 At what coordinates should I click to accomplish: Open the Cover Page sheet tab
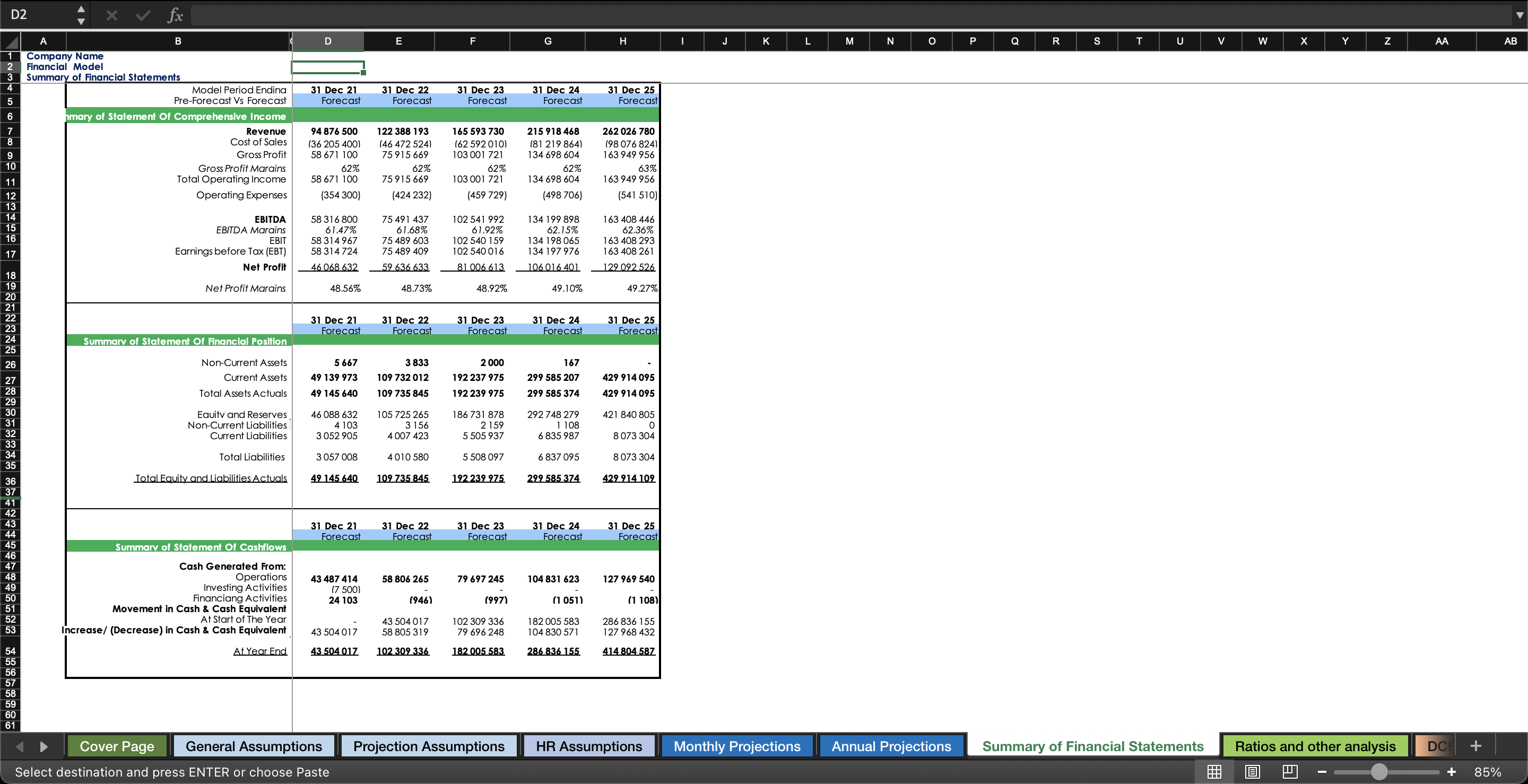pyautogui.click(x=116, y=745)
